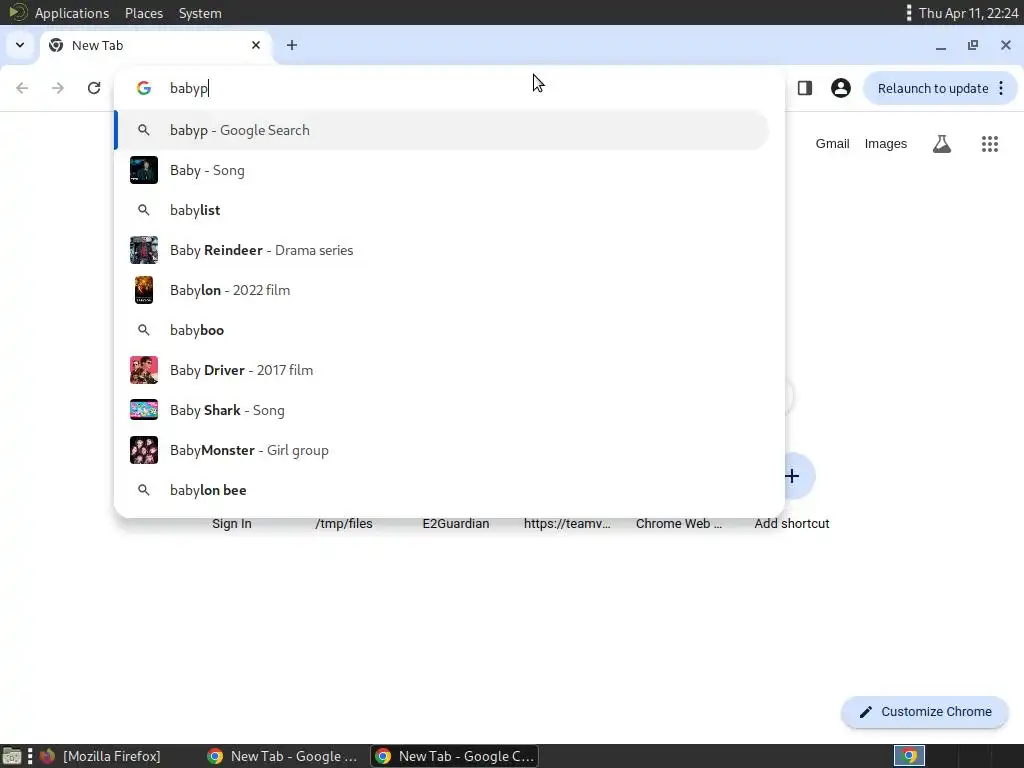Select 'Baby Reindeer - Drama series' suggestion

[442, 250]
